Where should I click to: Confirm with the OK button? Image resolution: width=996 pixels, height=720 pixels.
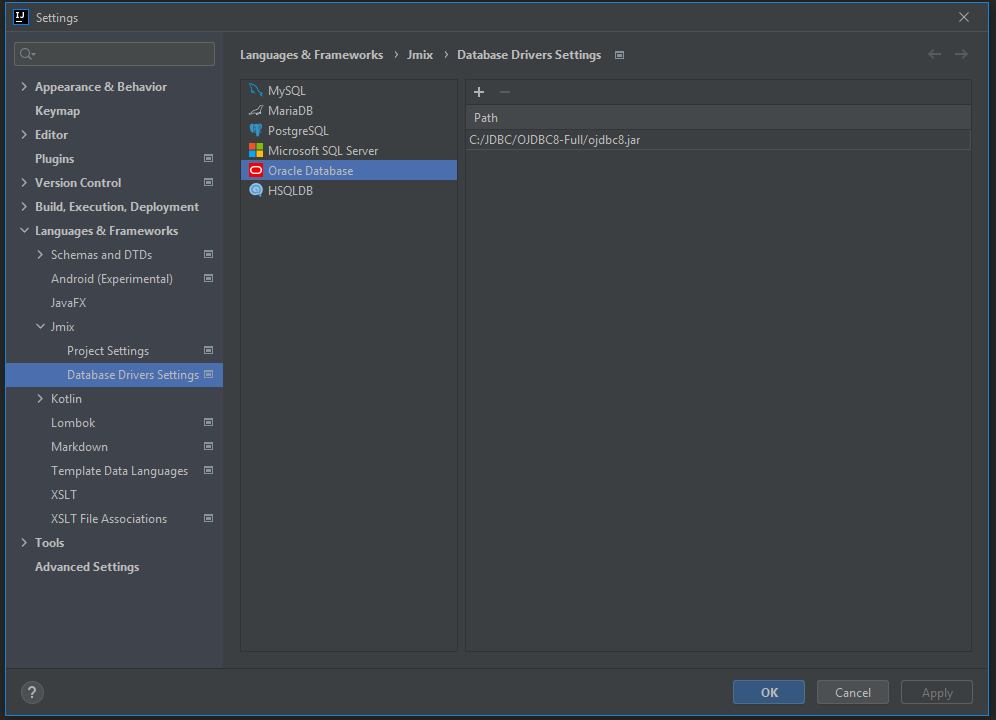click(x=769, y=692)
